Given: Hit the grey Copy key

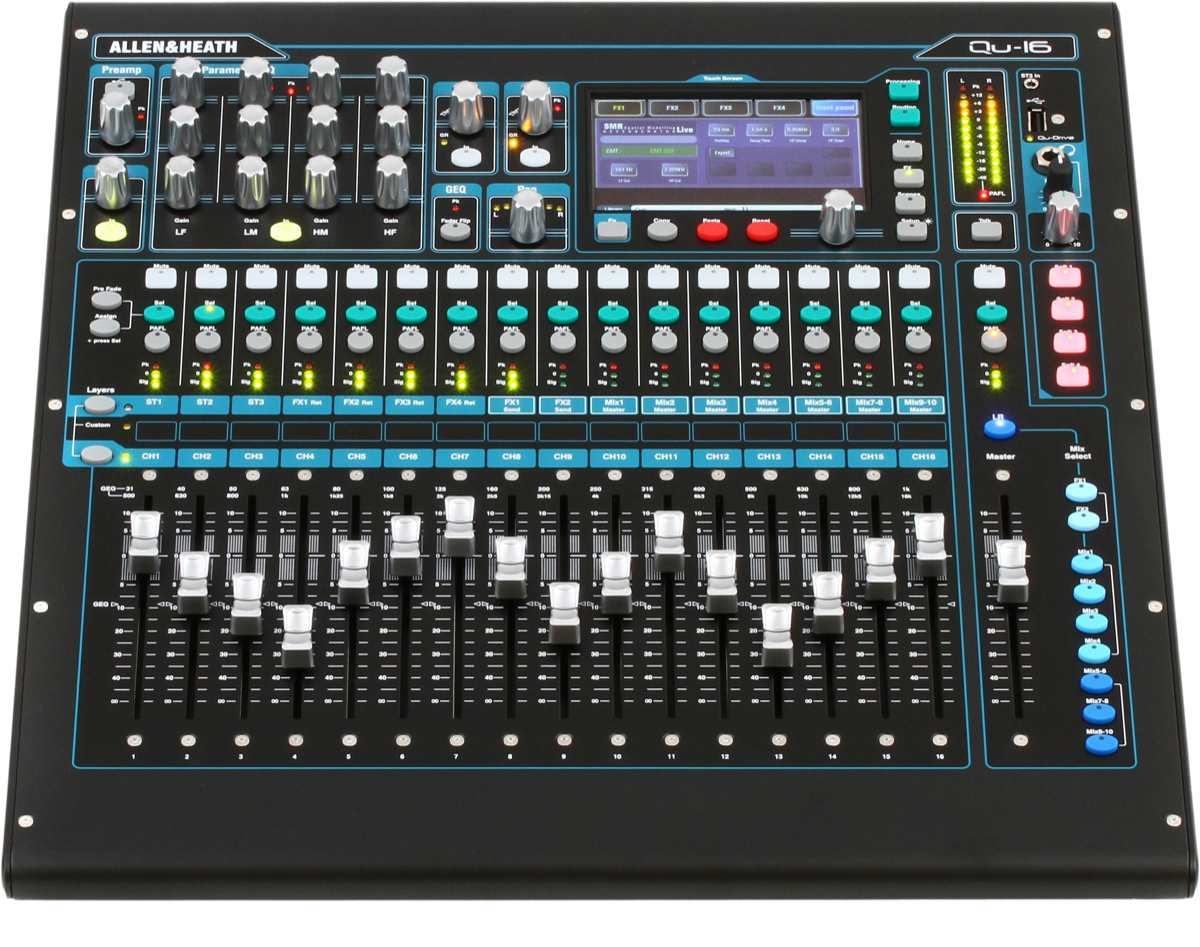Looking at the screenshot, I should point(661,231).
